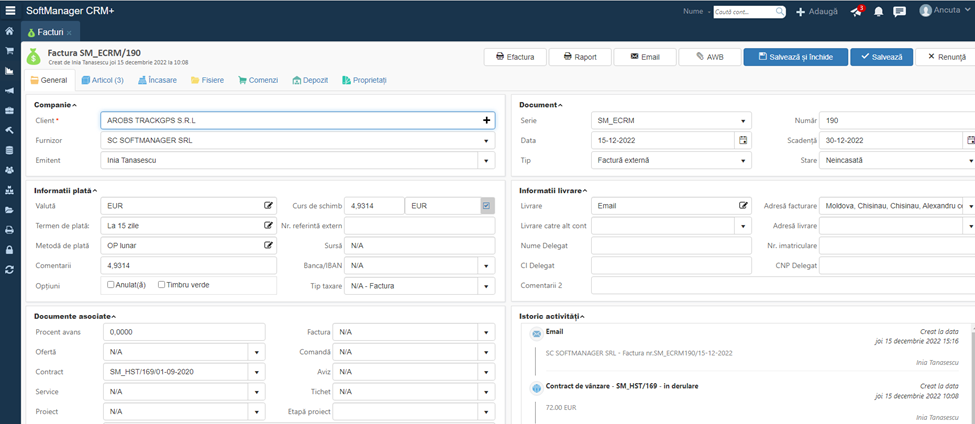Open the open-folder sidebar icon
975x424 pixels.
pos(9,210)
